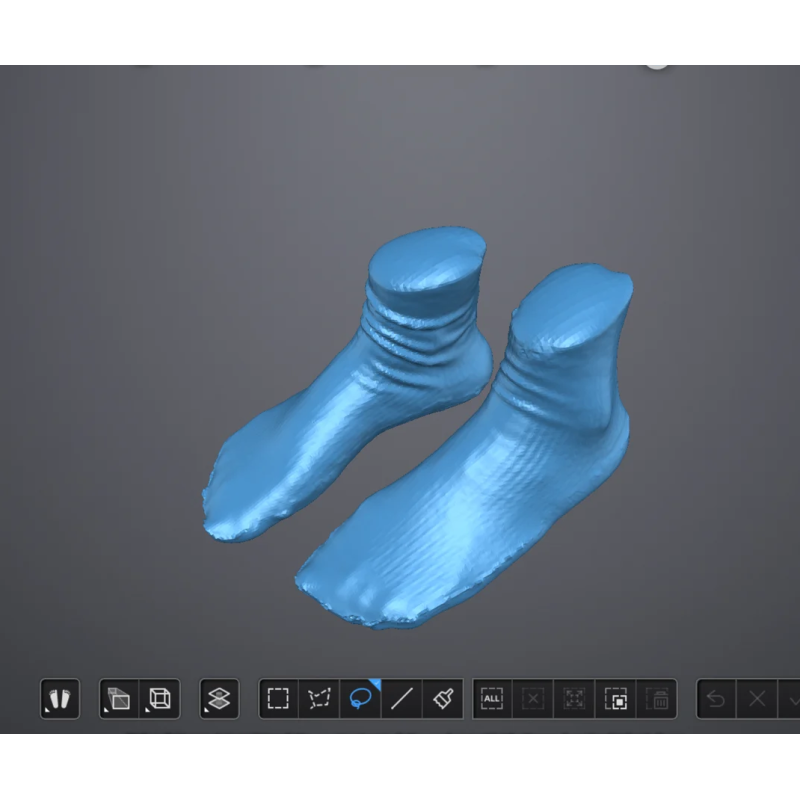Click the dashed box with arrows icon
Image resolution: width=800 pixels, height=800 pixels.
[x=574, y=698]
